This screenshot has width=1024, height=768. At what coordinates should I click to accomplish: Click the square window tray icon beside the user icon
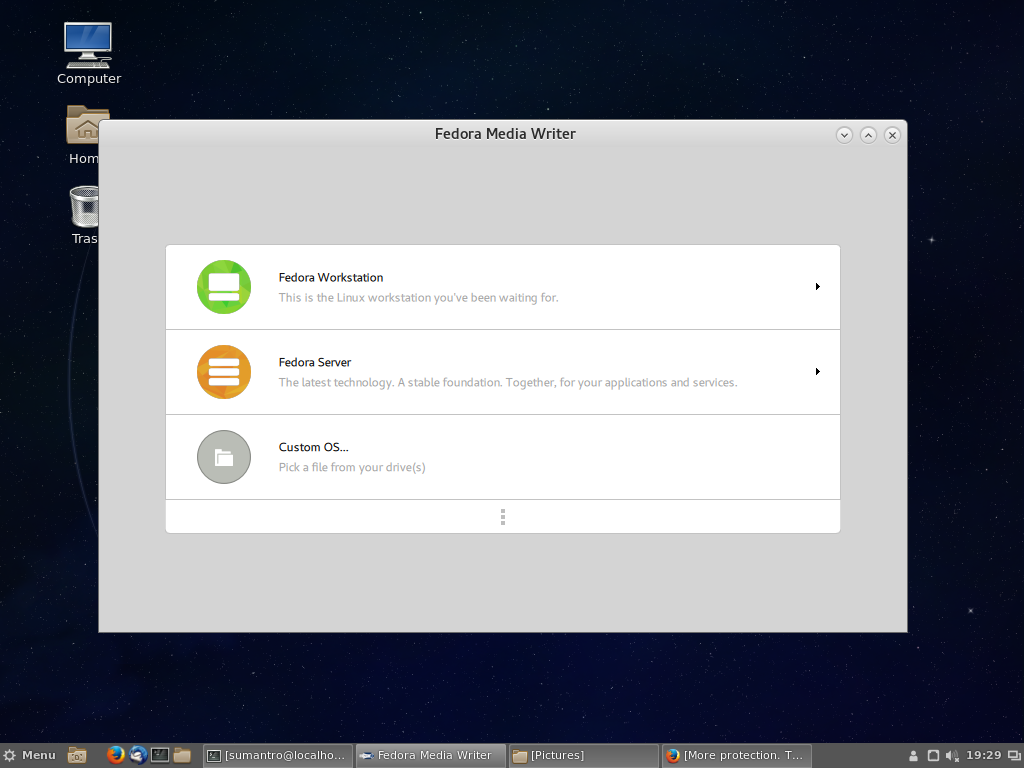point(933,756)
